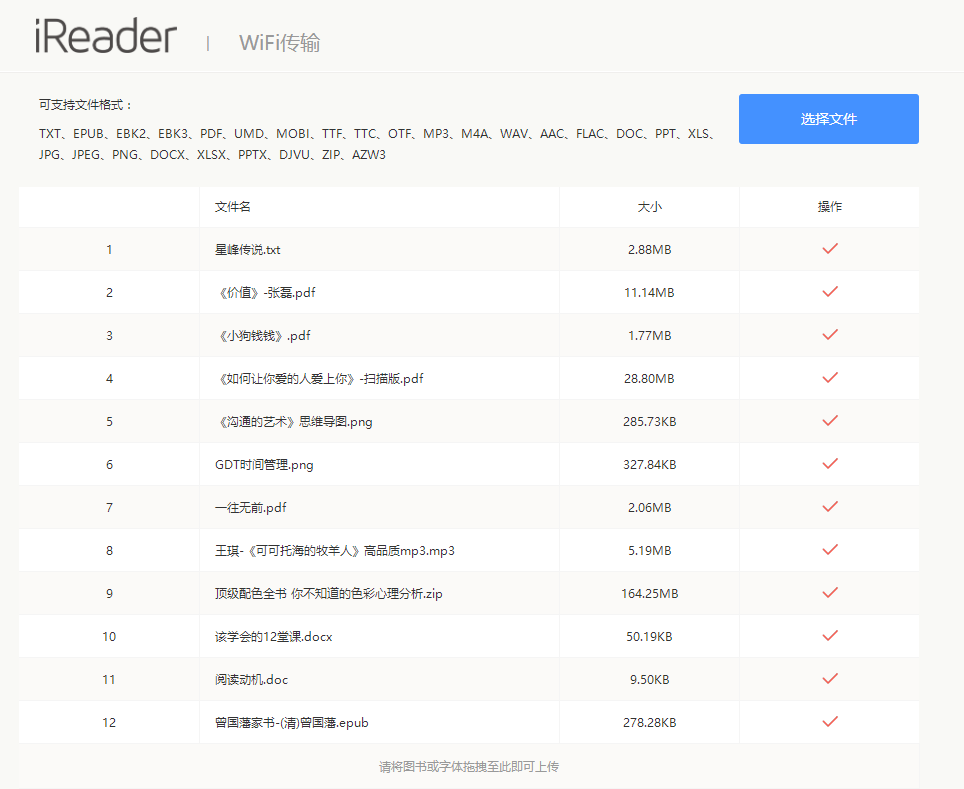Select the file name 星峰传说.txt
The width and height of the screenshot is (964, 789).
click(247, 250)
